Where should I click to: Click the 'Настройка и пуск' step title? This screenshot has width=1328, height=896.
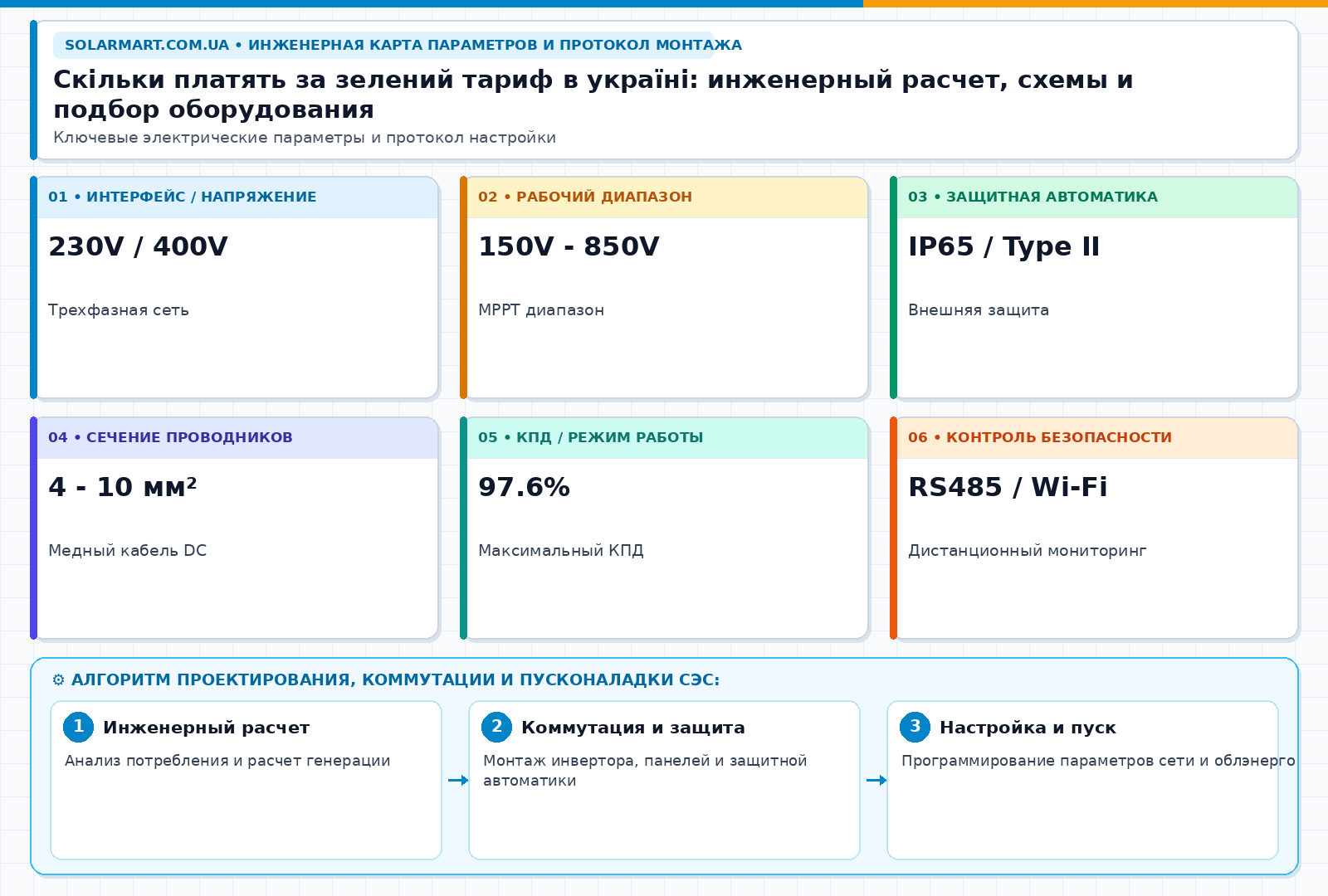pos(1028,728)
